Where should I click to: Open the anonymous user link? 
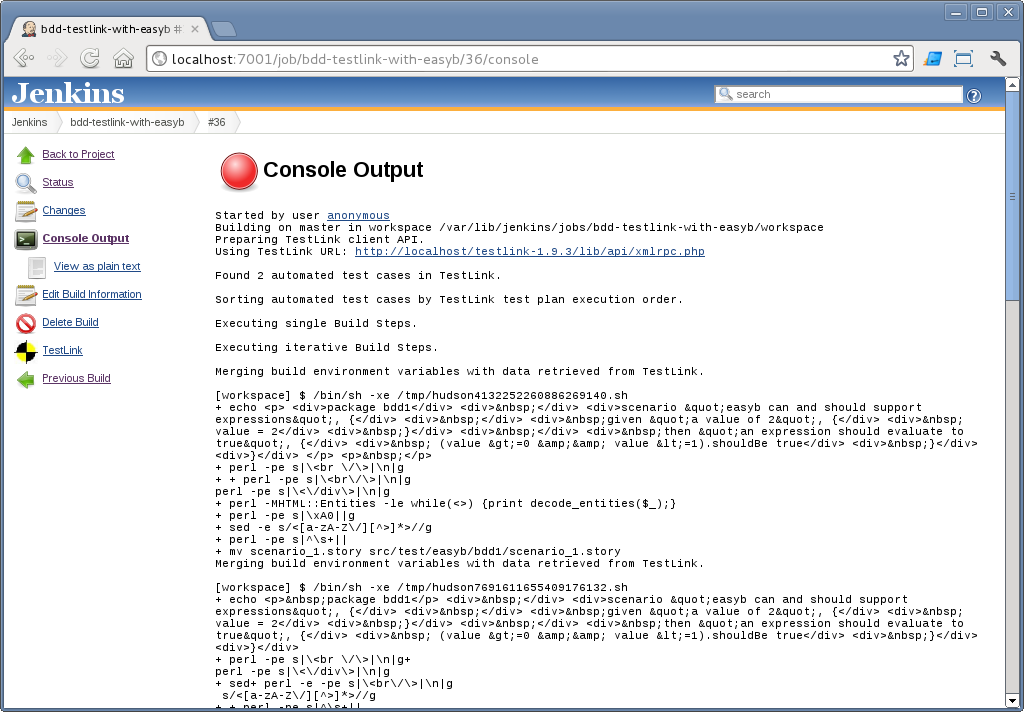pos(358,215)
